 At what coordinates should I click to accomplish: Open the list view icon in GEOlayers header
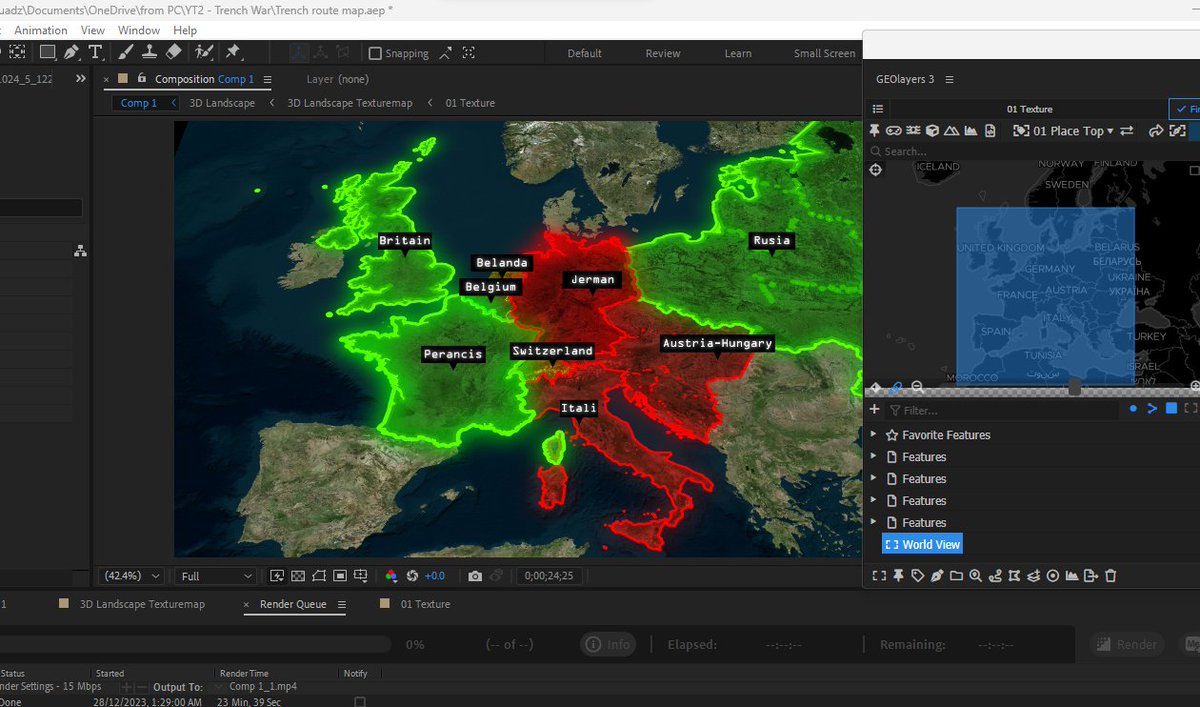coord(878,109)
